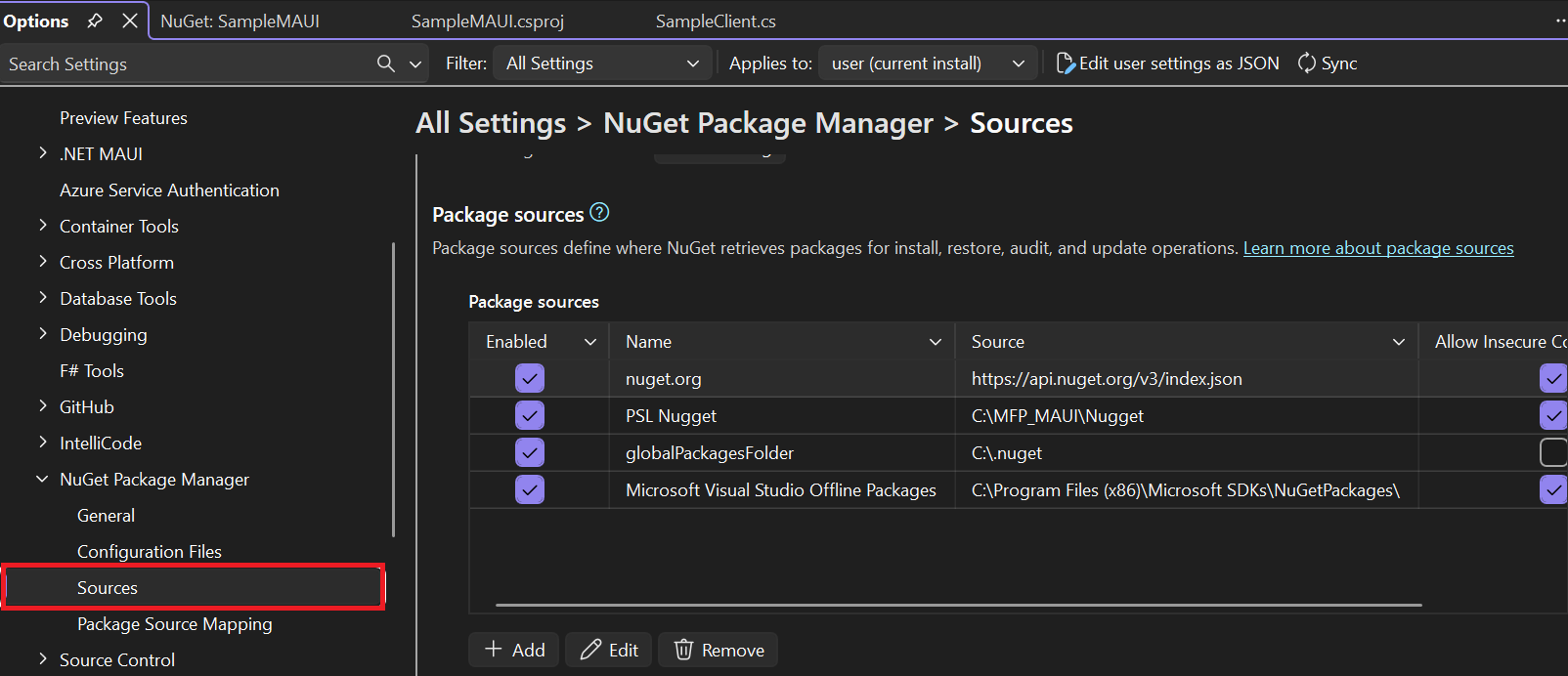Click the settings tree vertical scrollbar
This screenshot has height=676, width=1568.
(x=393, y=390)
